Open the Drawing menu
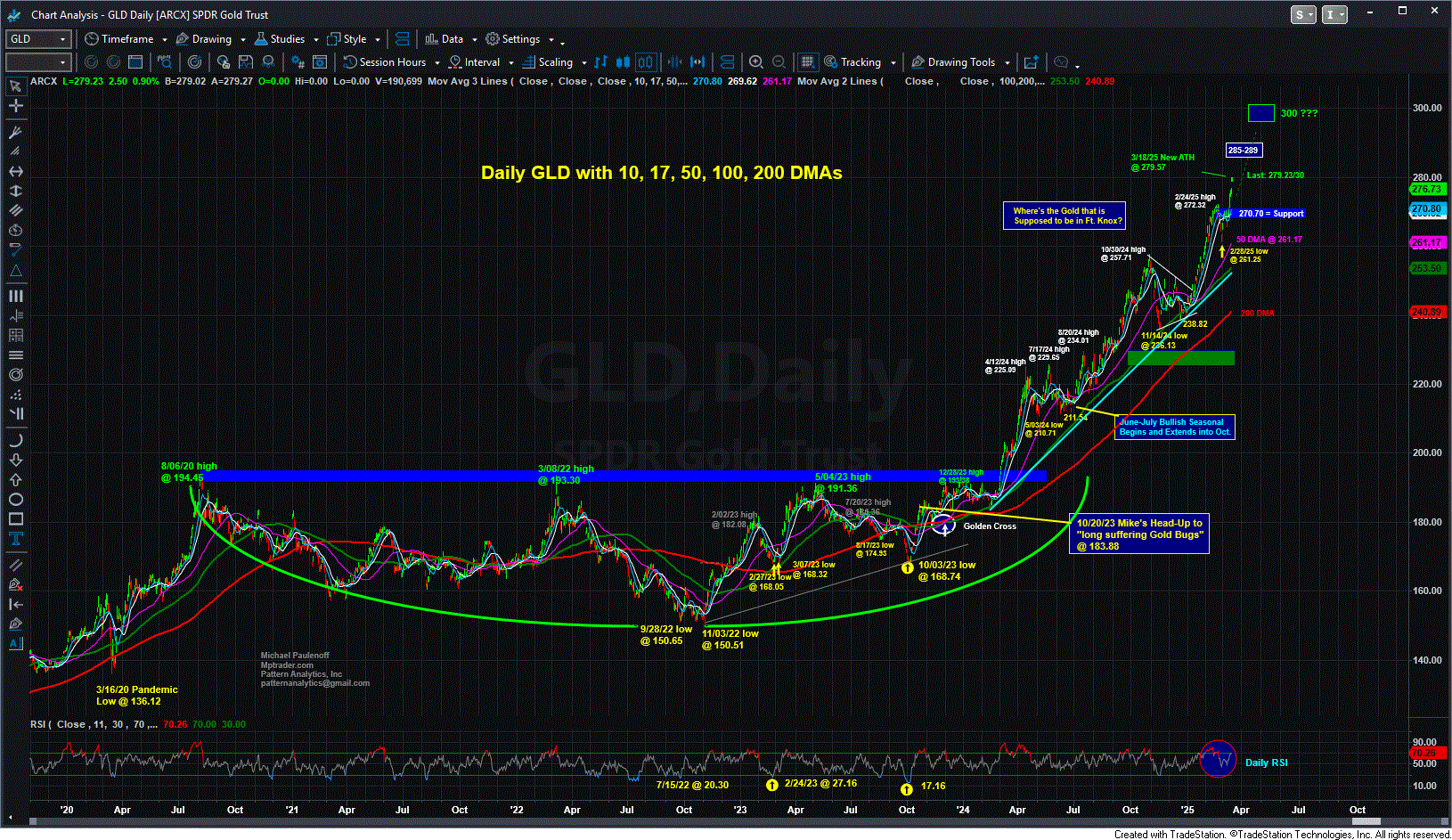The width and height of the screenshot is (1452, 840). pos(204,39)
